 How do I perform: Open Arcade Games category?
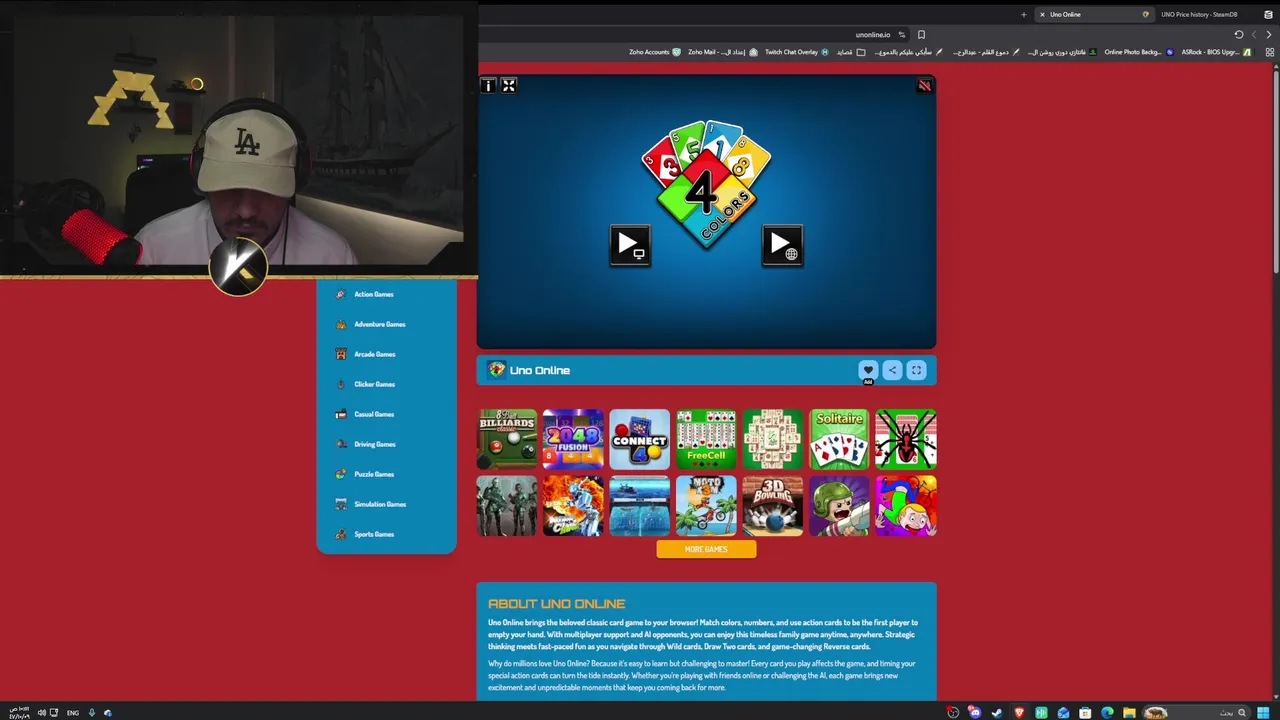pos(374,354)
